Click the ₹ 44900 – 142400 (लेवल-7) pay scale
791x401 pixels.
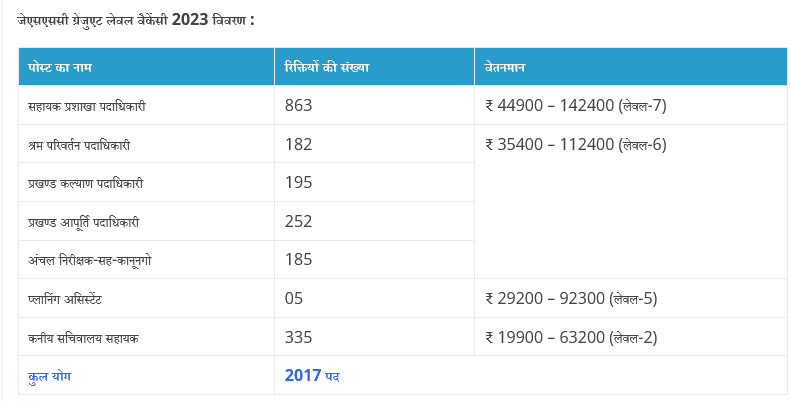click(575, 105)
